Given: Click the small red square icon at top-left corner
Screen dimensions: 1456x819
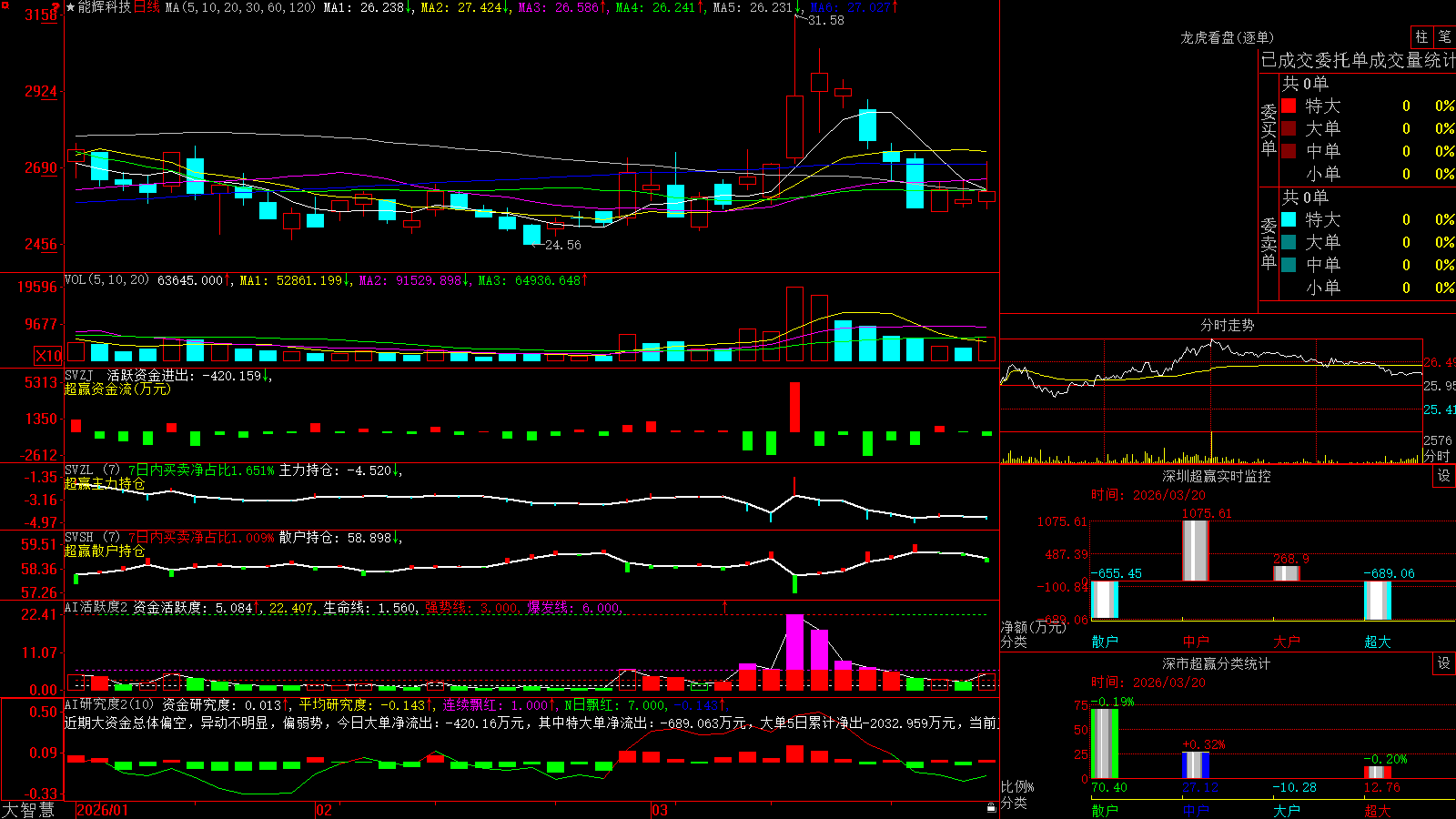Looking at the screenshot, I should [5, 5].
